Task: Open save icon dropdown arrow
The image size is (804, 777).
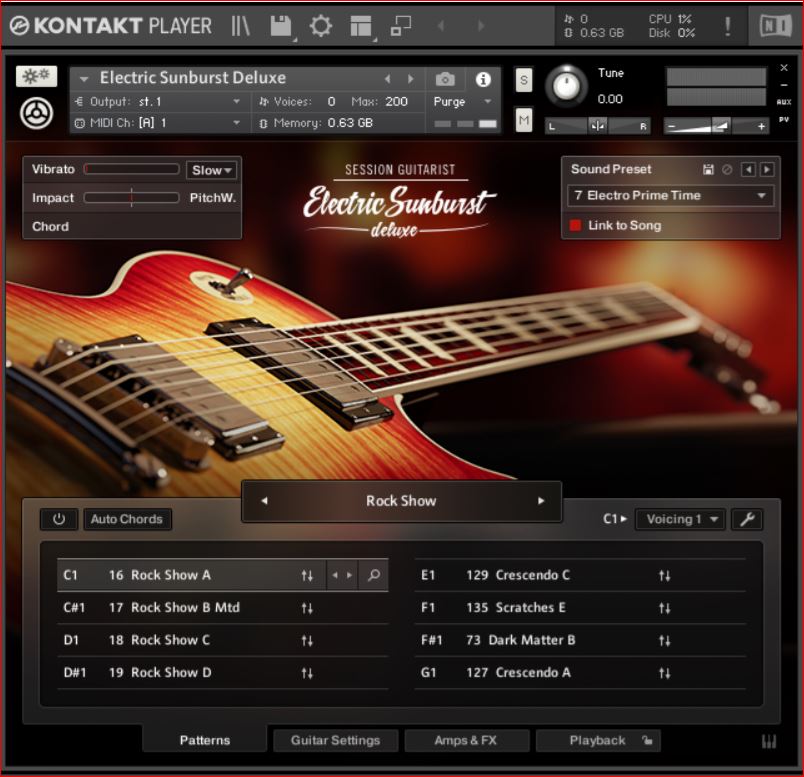Action: [x=294, y=39]
